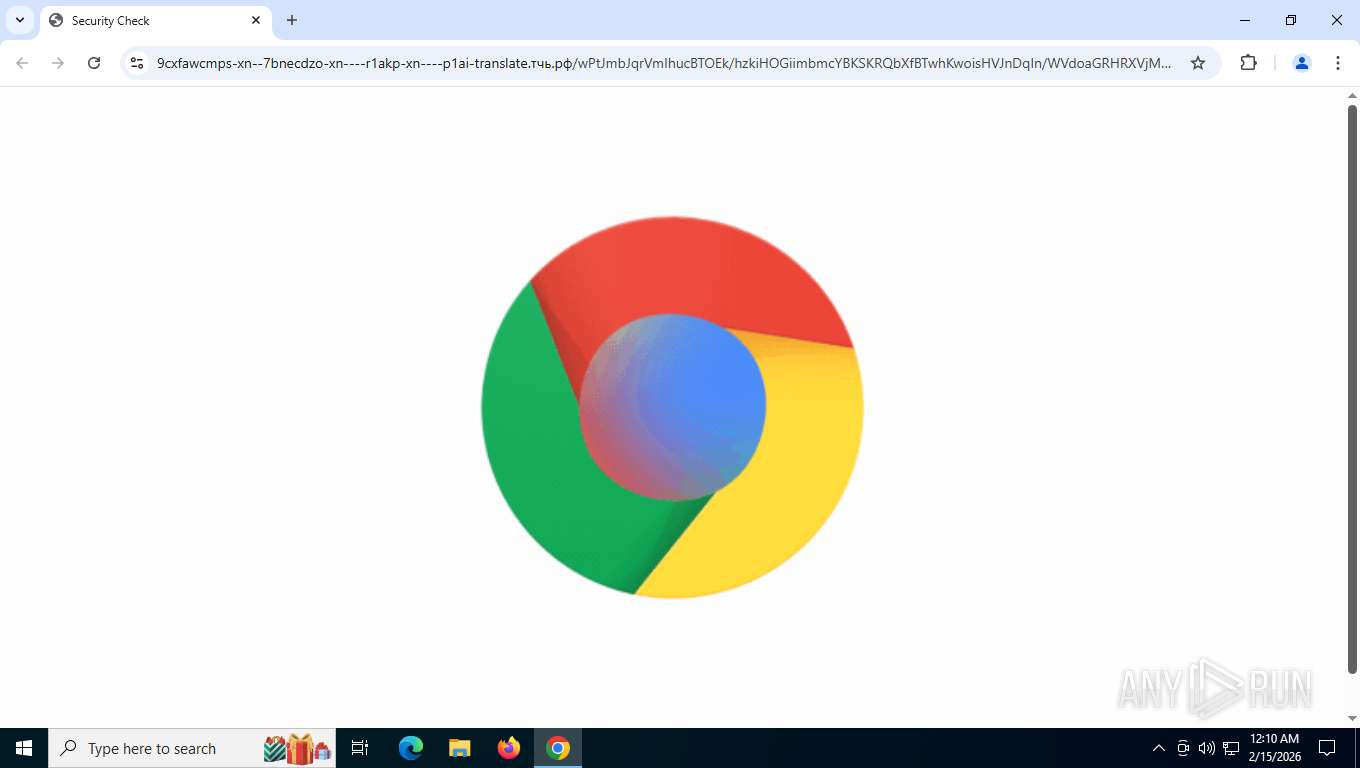Bookmark this page with star icon
Image resolution: width=1360 pixels, height=768 pixels.
[x=1198, y=63]
